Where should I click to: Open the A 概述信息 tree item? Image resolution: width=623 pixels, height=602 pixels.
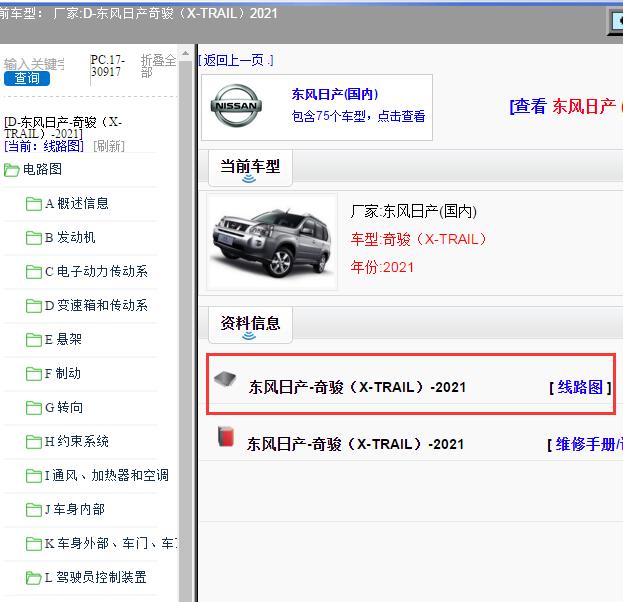77,203
